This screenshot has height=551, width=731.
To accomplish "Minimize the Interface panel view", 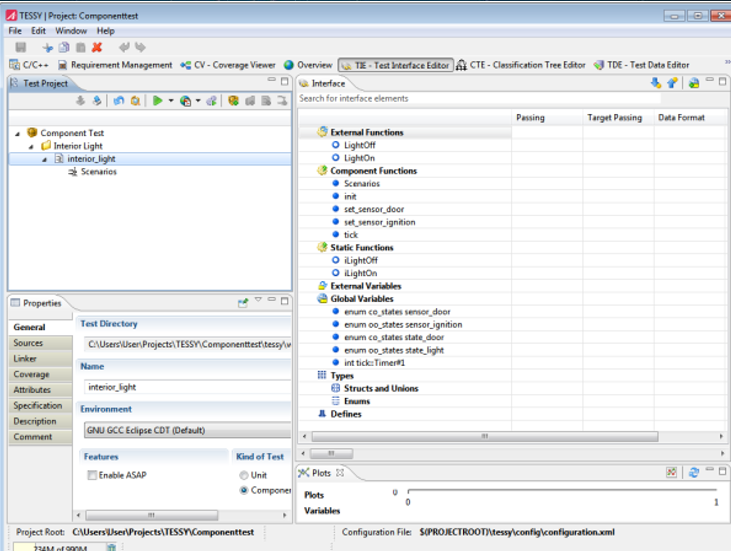I will tap(710, 80).
